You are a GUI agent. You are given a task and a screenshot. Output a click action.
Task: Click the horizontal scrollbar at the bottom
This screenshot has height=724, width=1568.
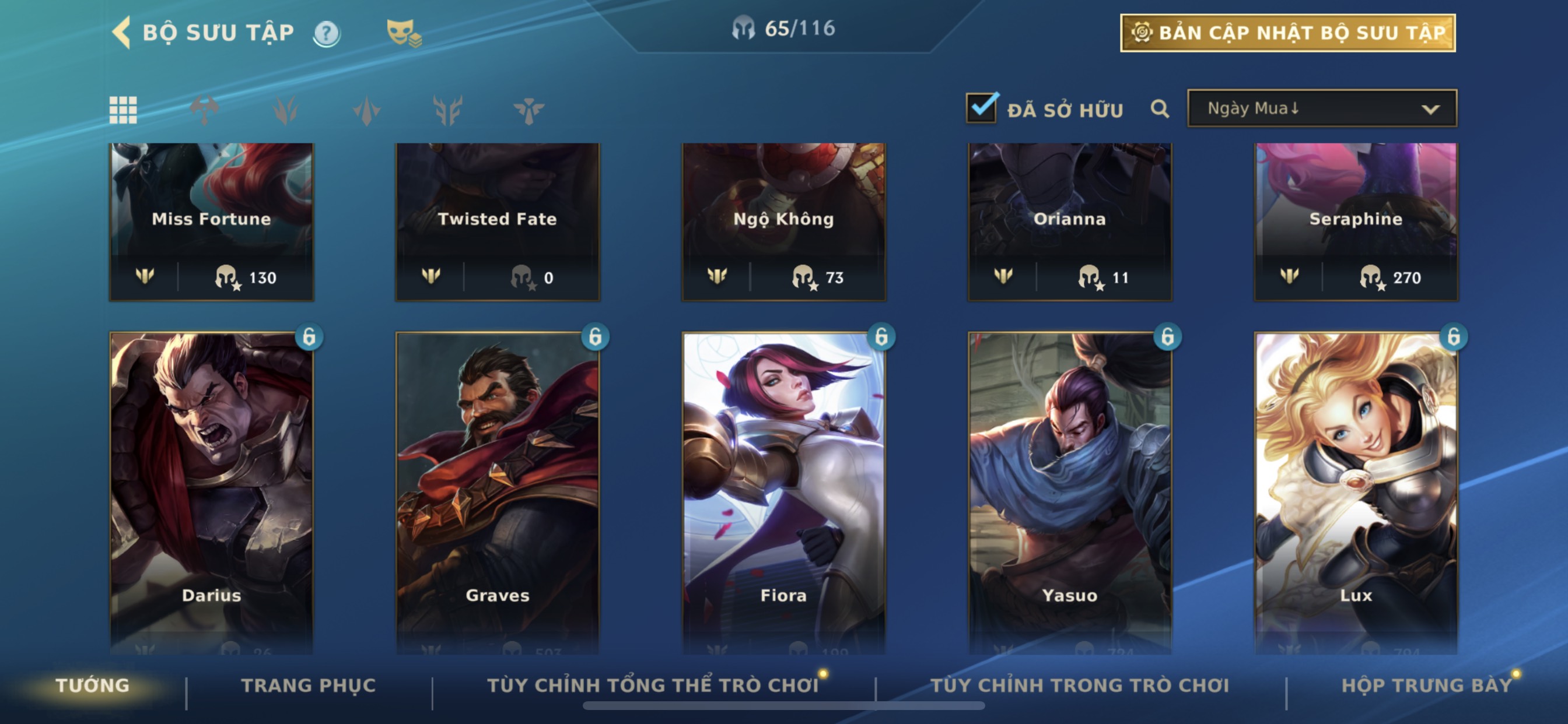(784, 706)
